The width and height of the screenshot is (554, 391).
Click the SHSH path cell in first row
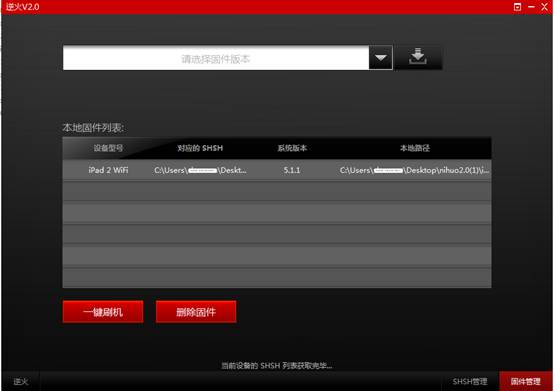point(200,170)
